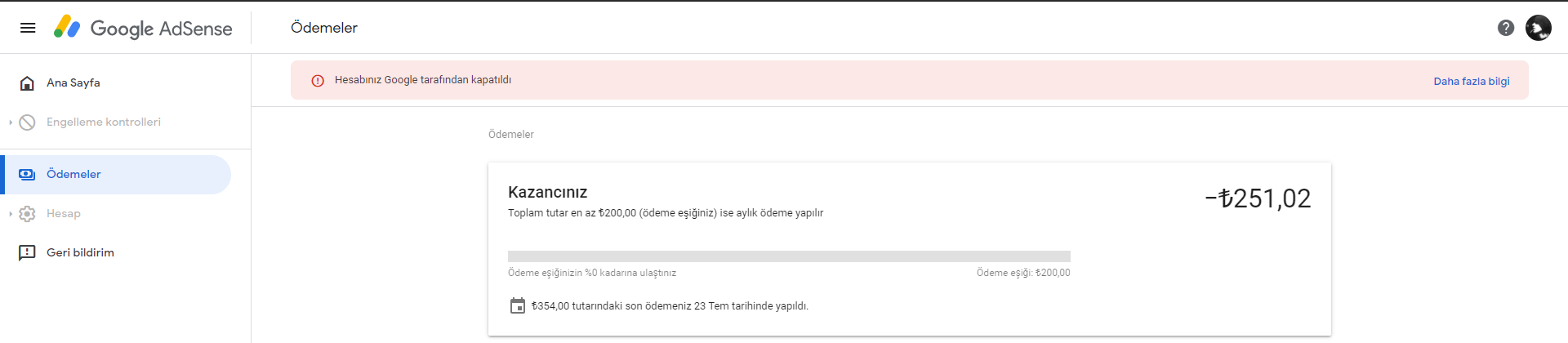Click the Daha fazla bilgi link
Viewport: 1568px width, 343px height.
pos(1472,82)
